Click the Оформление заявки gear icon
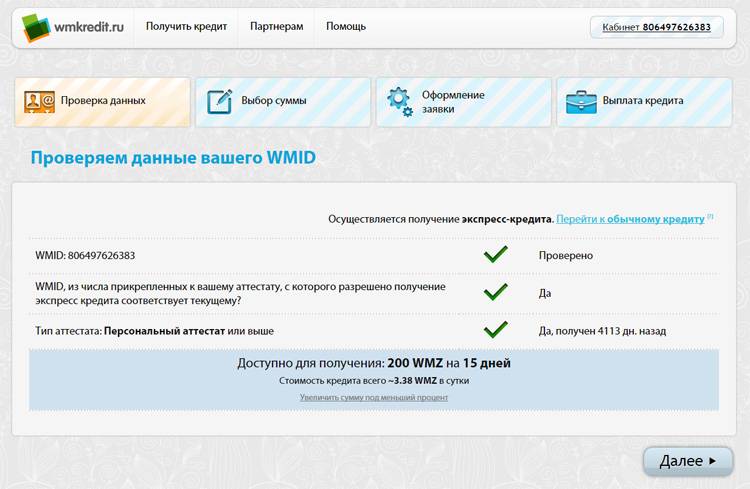The width and height of the screenshot is (750, 489). 400,102
